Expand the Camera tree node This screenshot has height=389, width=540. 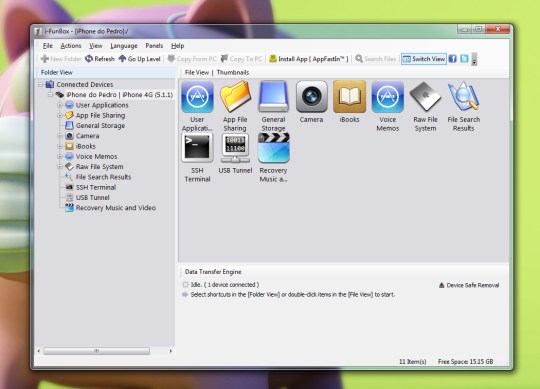pyautogui.click(x=60, y=136)
